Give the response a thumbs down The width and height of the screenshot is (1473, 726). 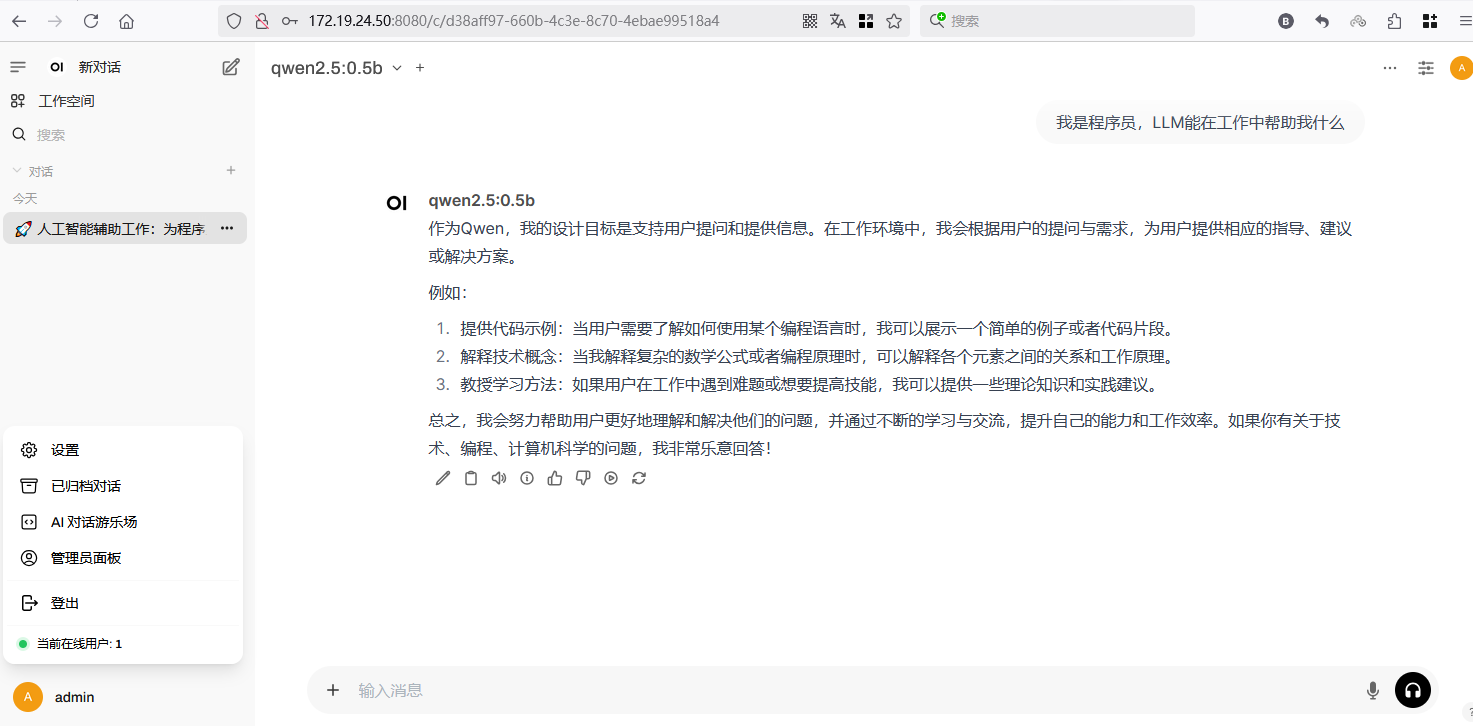click(x=583, y=478)
